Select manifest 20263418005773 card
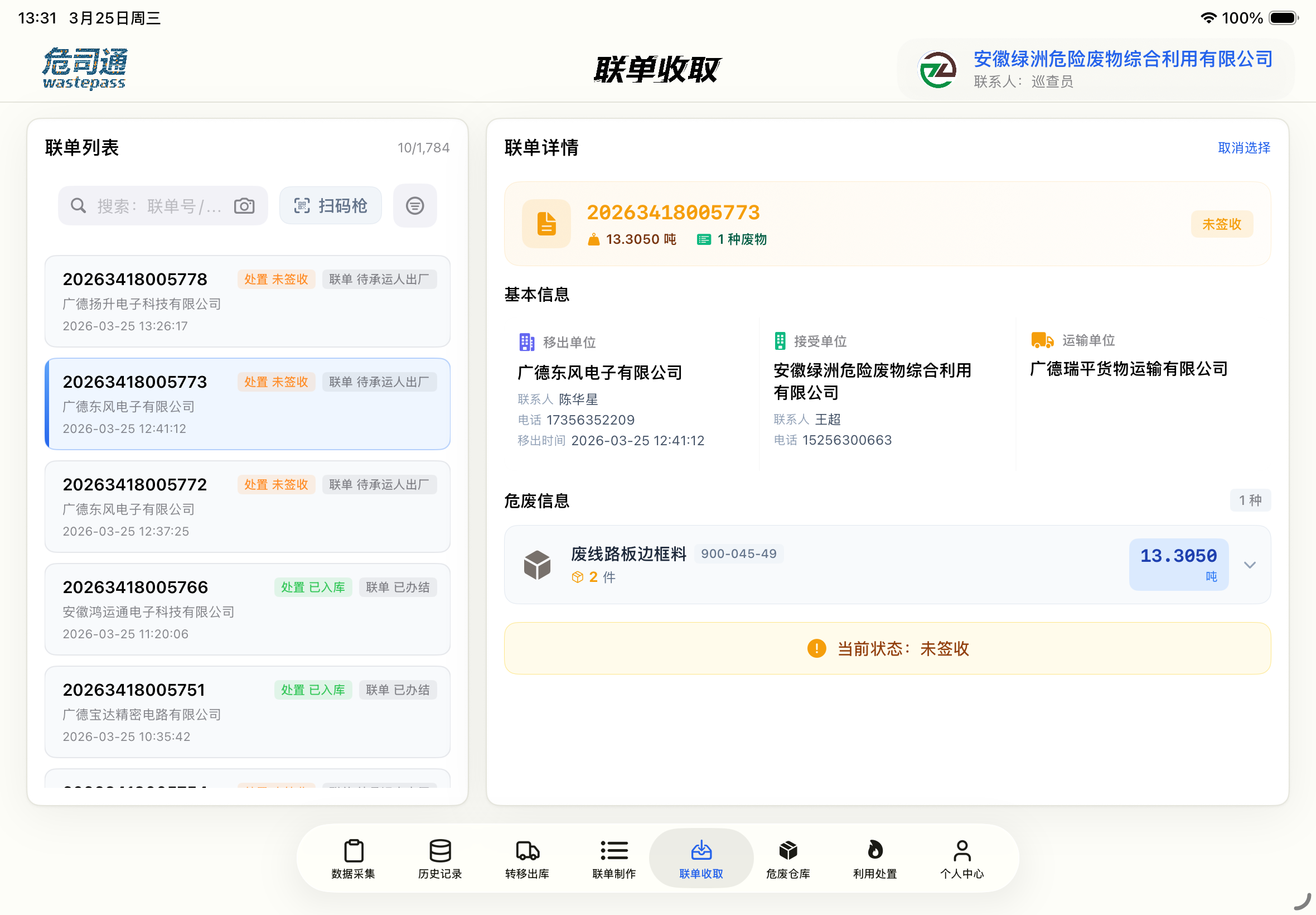Image resolution: width=1316 pixels, height=915 pixels. (248, 404)
